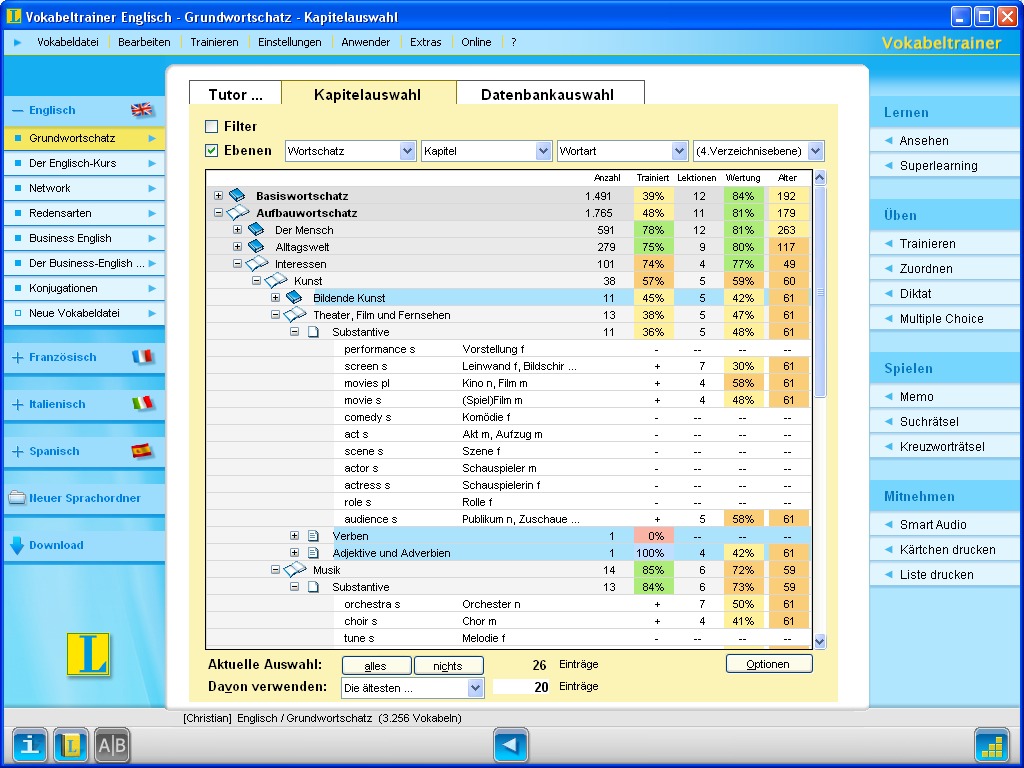Expand the Italienisch language section
This screenshot has width=1024, height=768.
(x=18, y=404)
